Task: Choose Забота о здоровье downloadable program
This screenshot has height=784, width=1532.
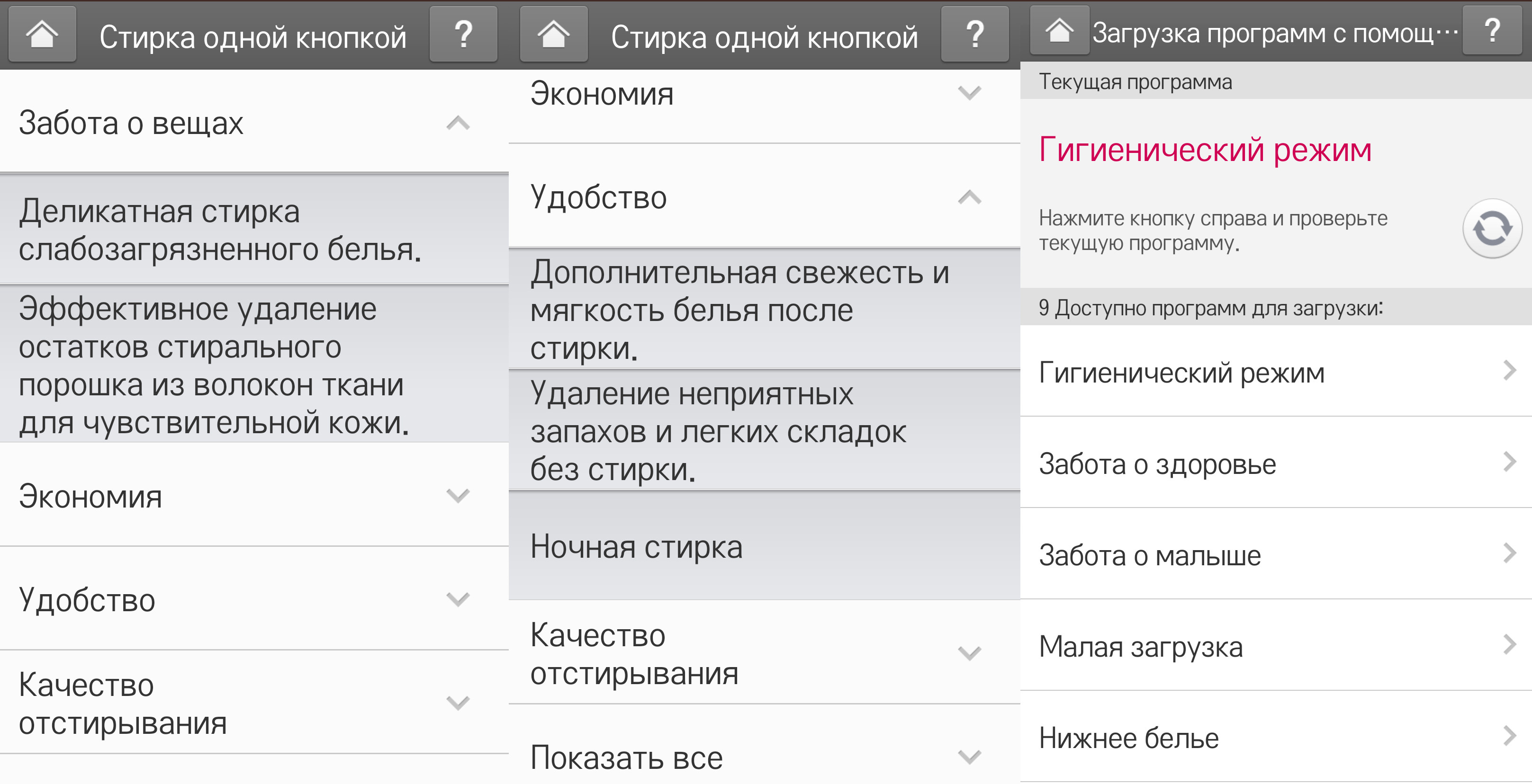Action: click(x=1249, y=464)
